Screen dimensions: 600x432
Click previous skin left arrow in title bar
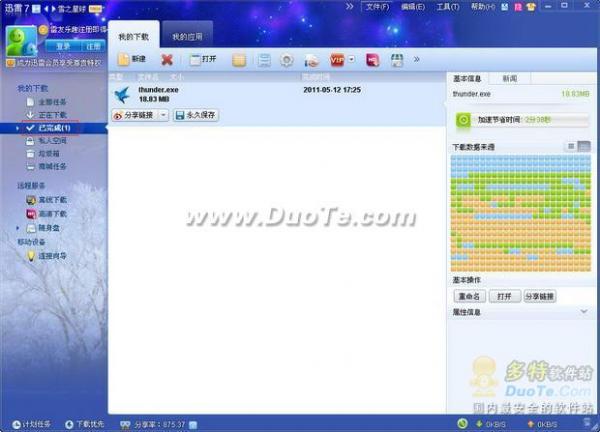point(47,8)
